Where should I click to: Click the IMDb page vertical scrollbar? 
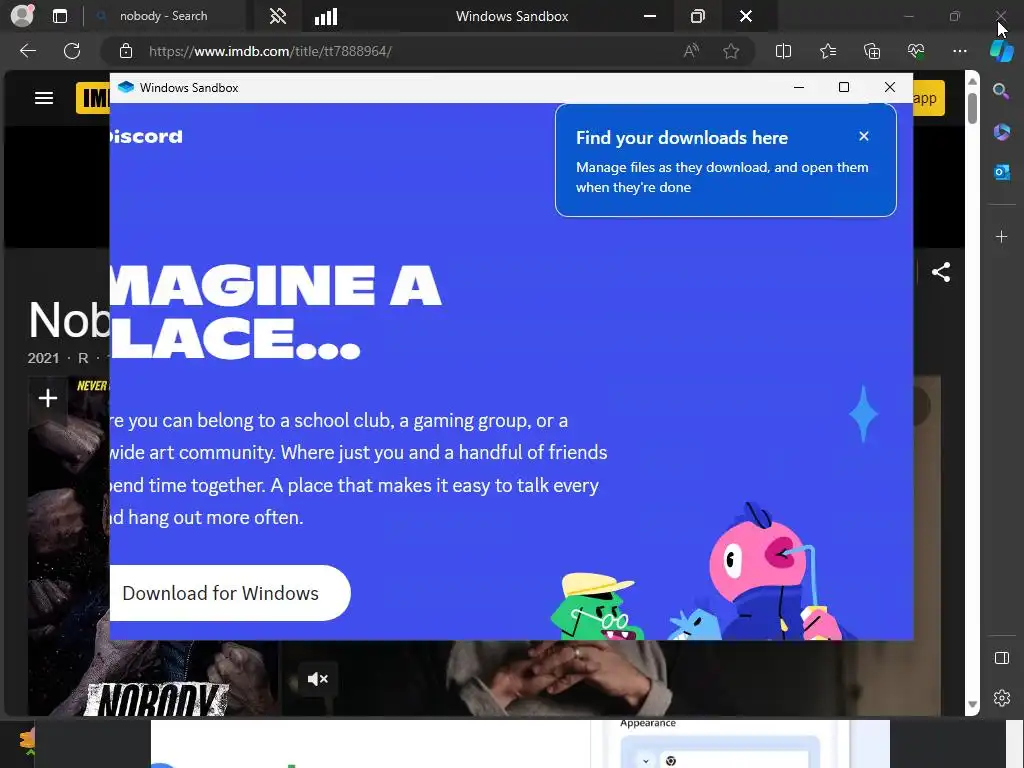coord(972,108)
